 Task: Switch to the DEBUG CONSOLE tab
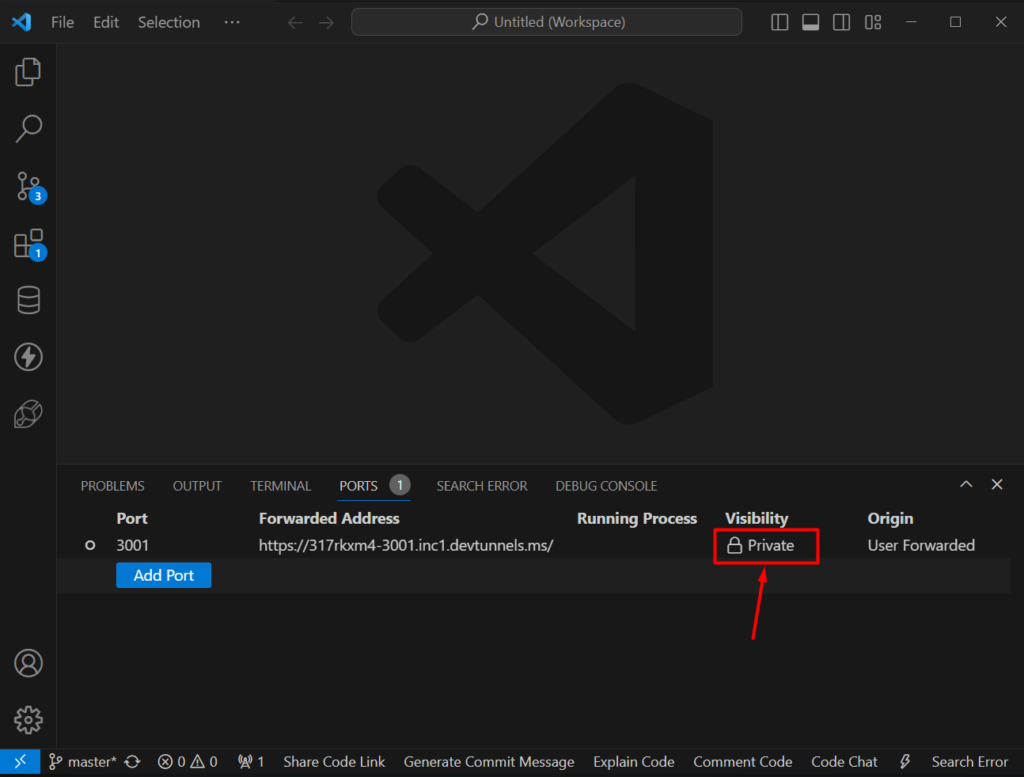[x=606, y=486]
